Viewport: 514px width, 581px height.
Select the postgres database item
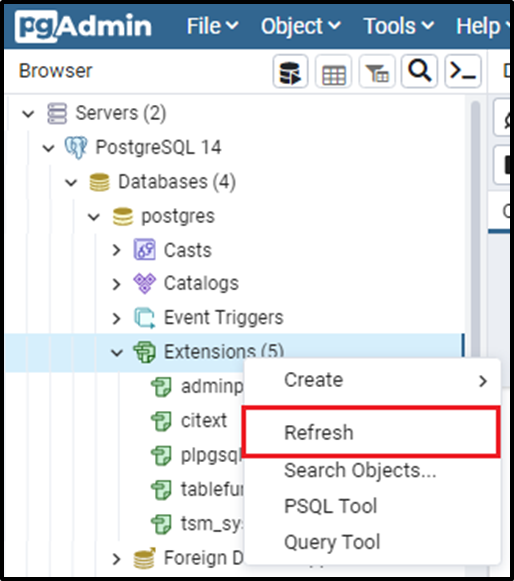pyautogui.click(x=178, y=216)
